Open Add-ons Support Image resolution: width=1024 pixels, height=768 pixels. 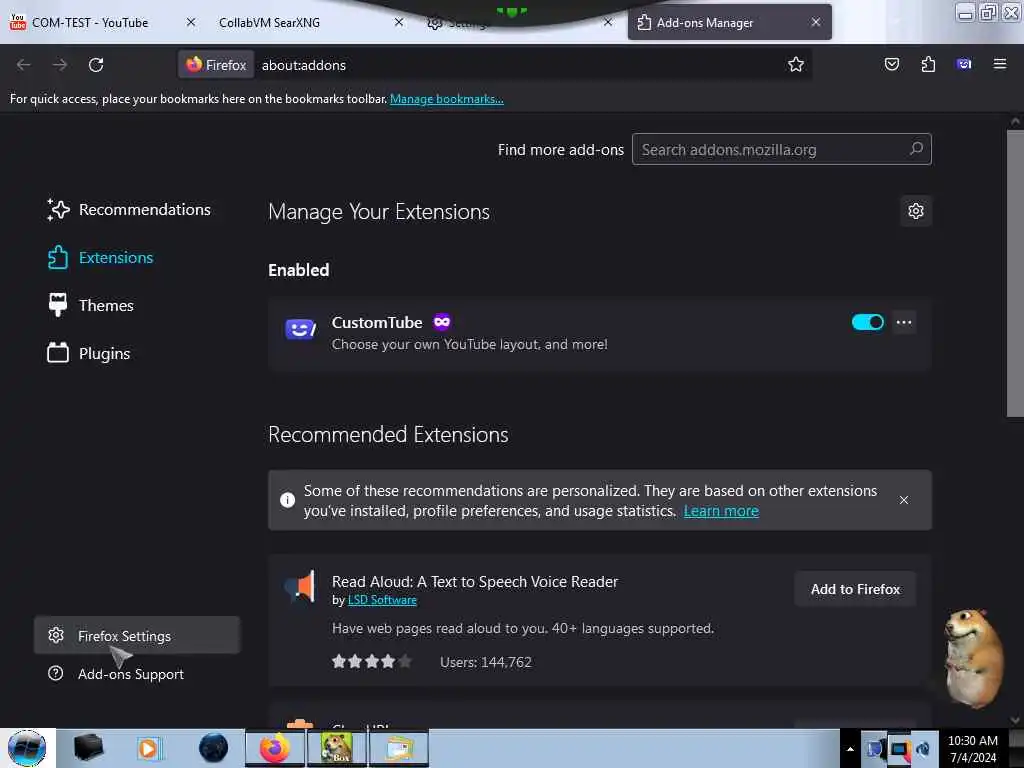point(116,673)
